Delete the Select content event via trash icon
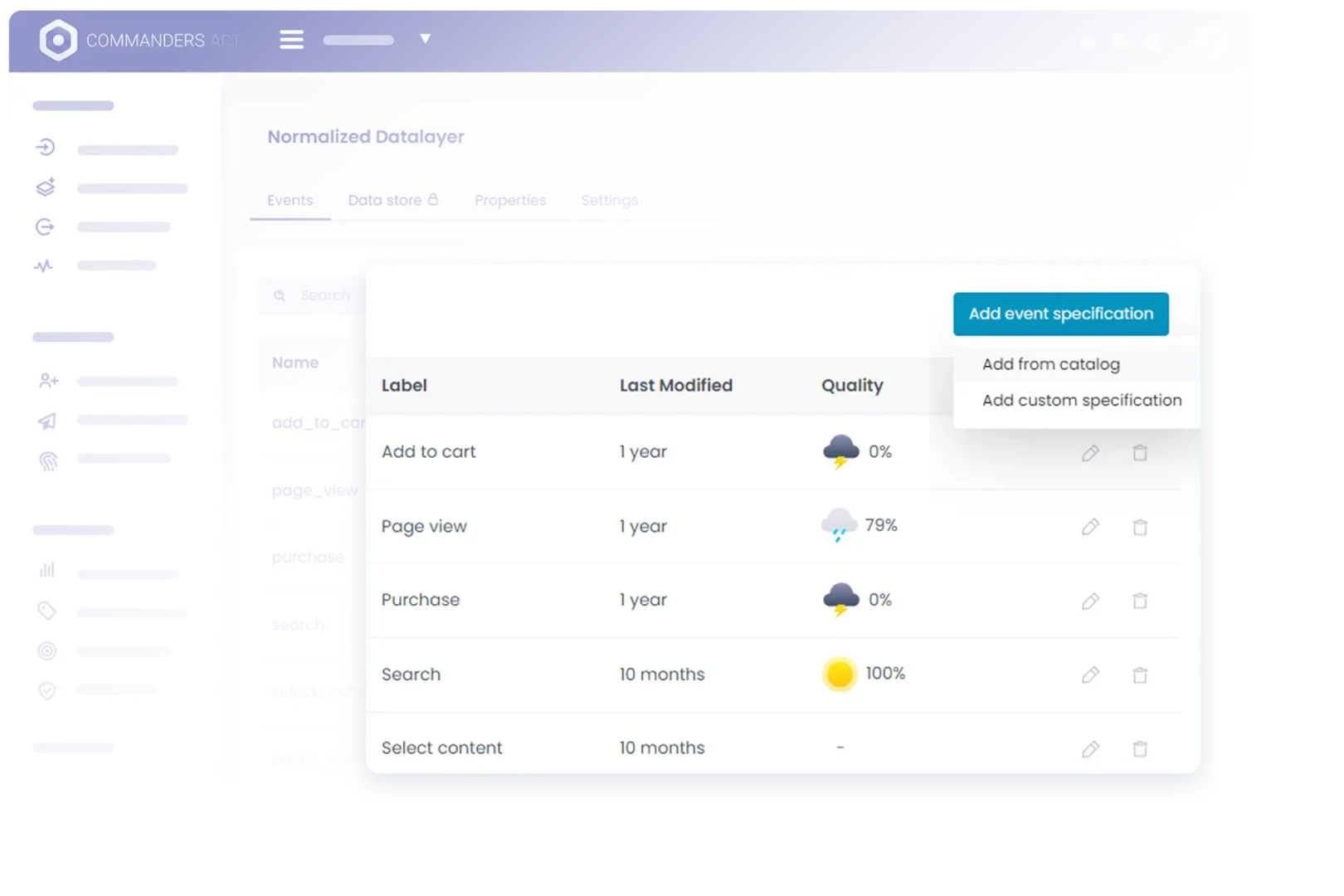1344x896 pixels. click(1140, 747)
